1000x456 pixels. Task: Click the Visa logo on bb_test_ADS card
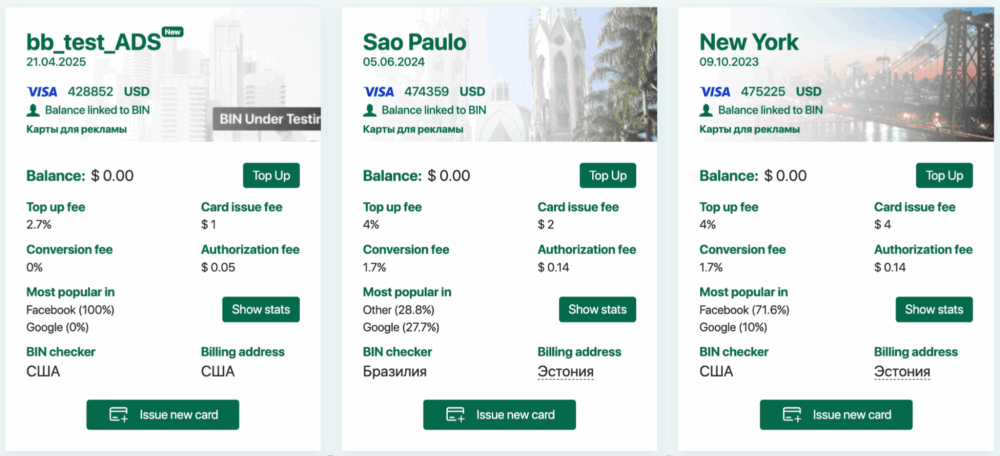42,91
